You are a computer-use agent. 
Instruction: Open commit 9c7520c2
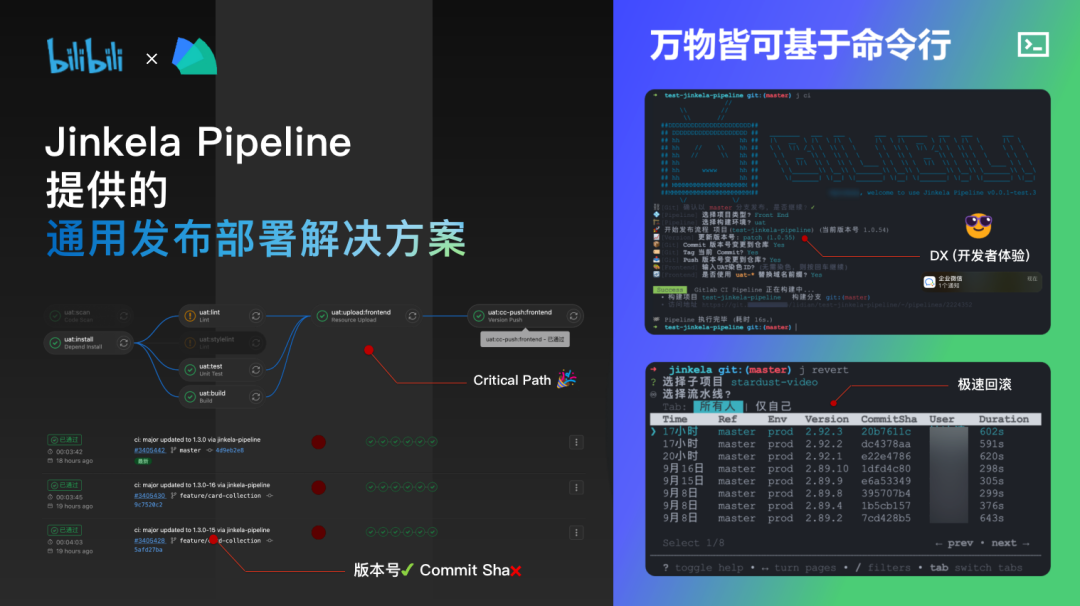click(148, 505)
